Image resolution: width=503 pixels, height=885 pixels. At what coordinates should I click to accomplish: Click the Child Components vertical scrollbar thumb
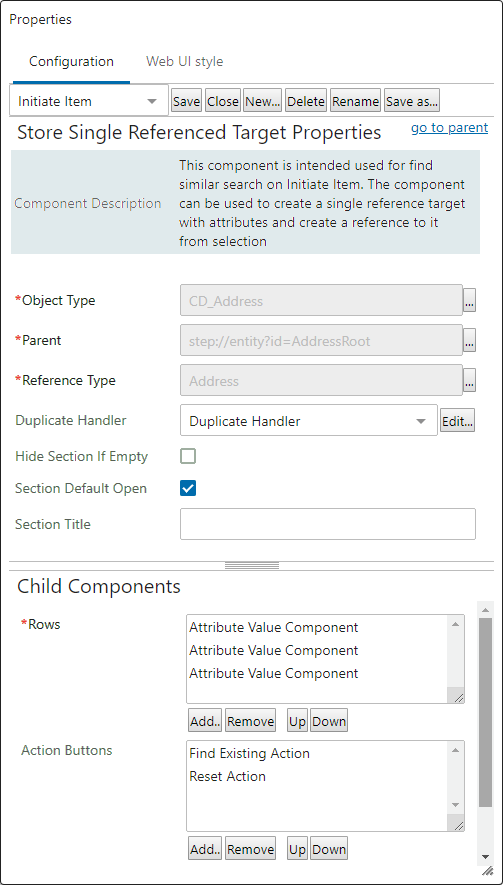pyautogui.click(x=485, y=712)
